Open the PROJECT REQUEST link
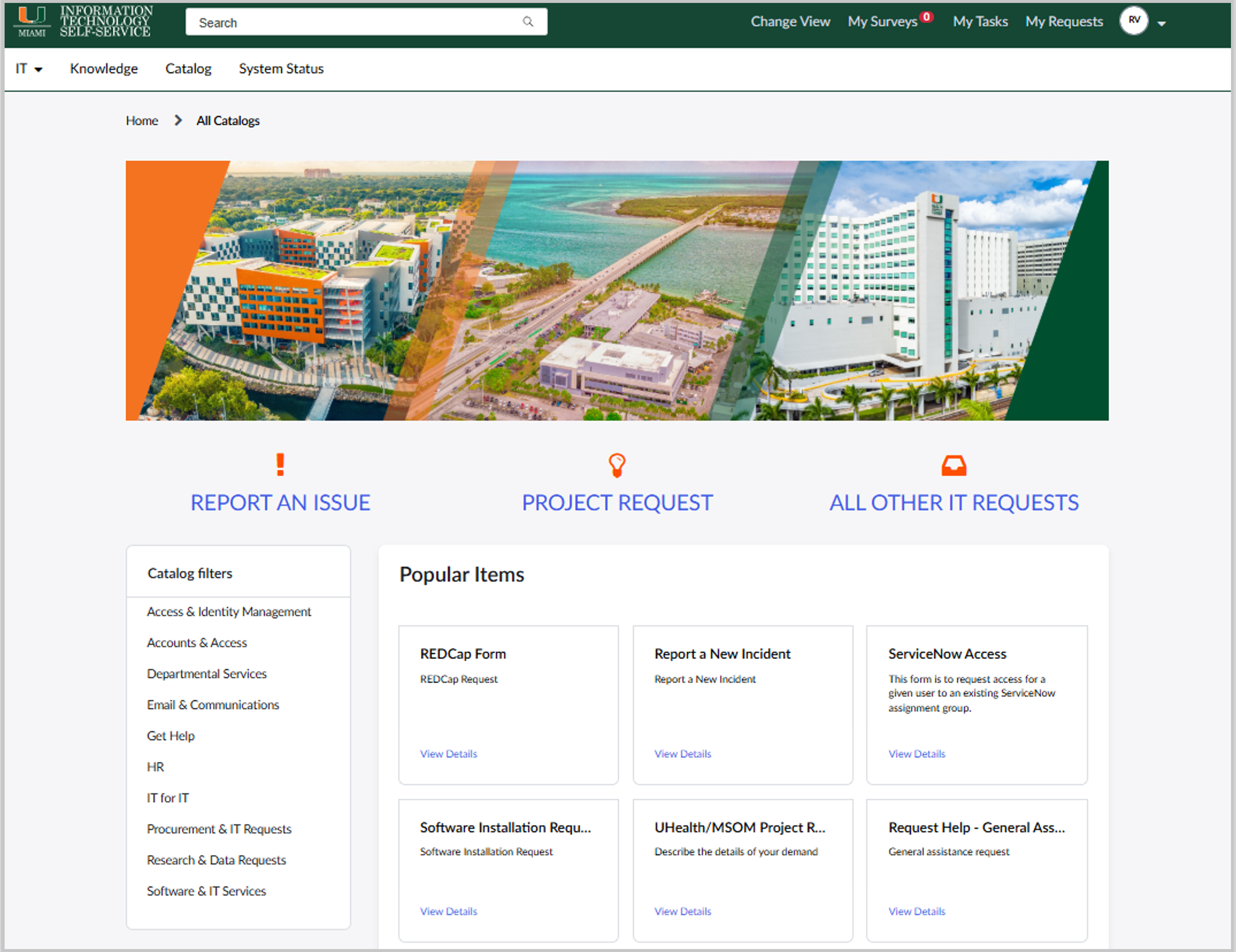The height and width of the screenshot is (952, 1236). (617, 503)
